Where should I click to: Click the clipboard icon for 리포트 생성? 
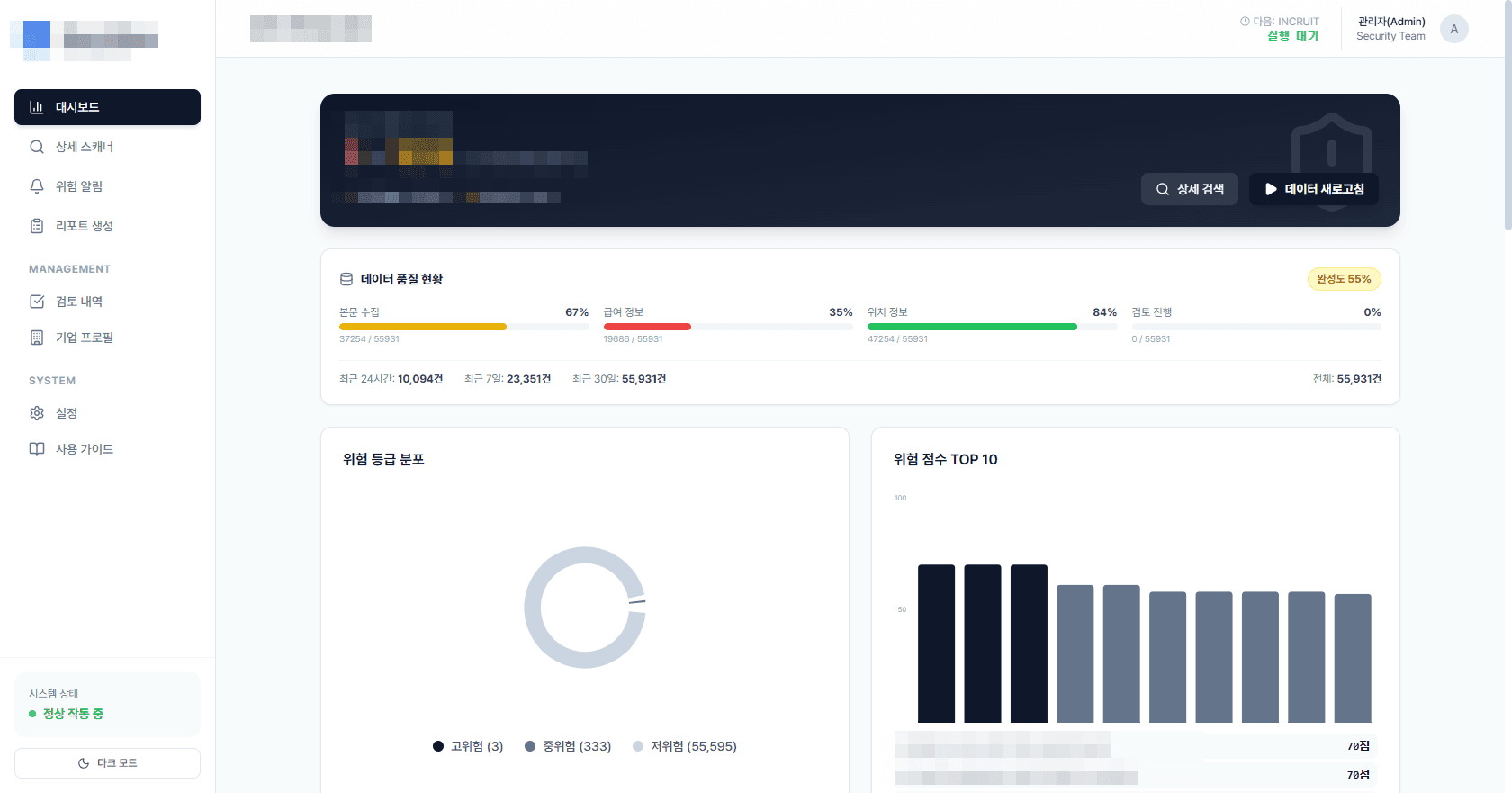(37, 226)
